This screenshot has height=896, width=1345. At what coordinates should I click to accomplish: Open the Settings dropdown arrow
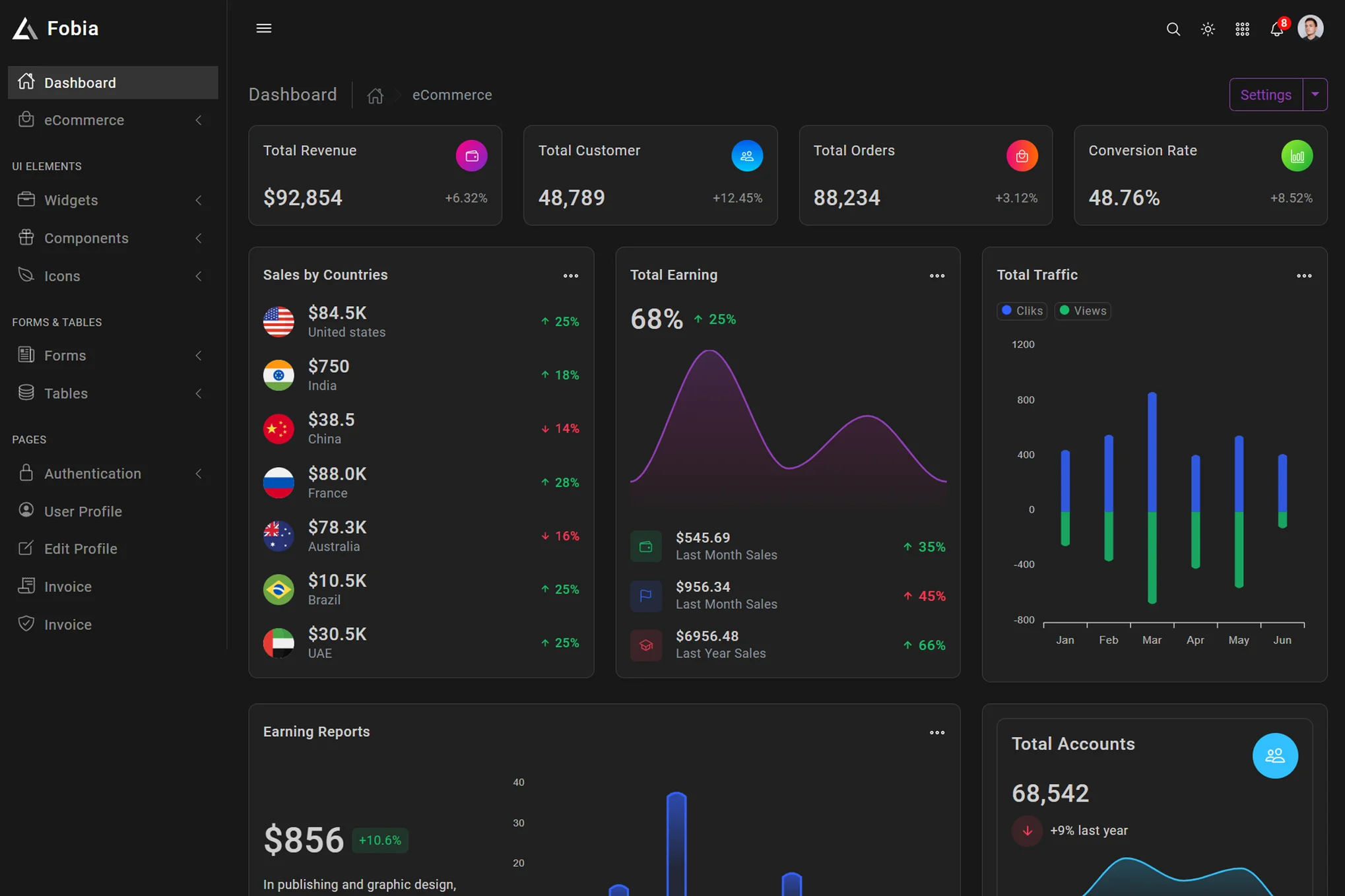tap(1315, 94)
